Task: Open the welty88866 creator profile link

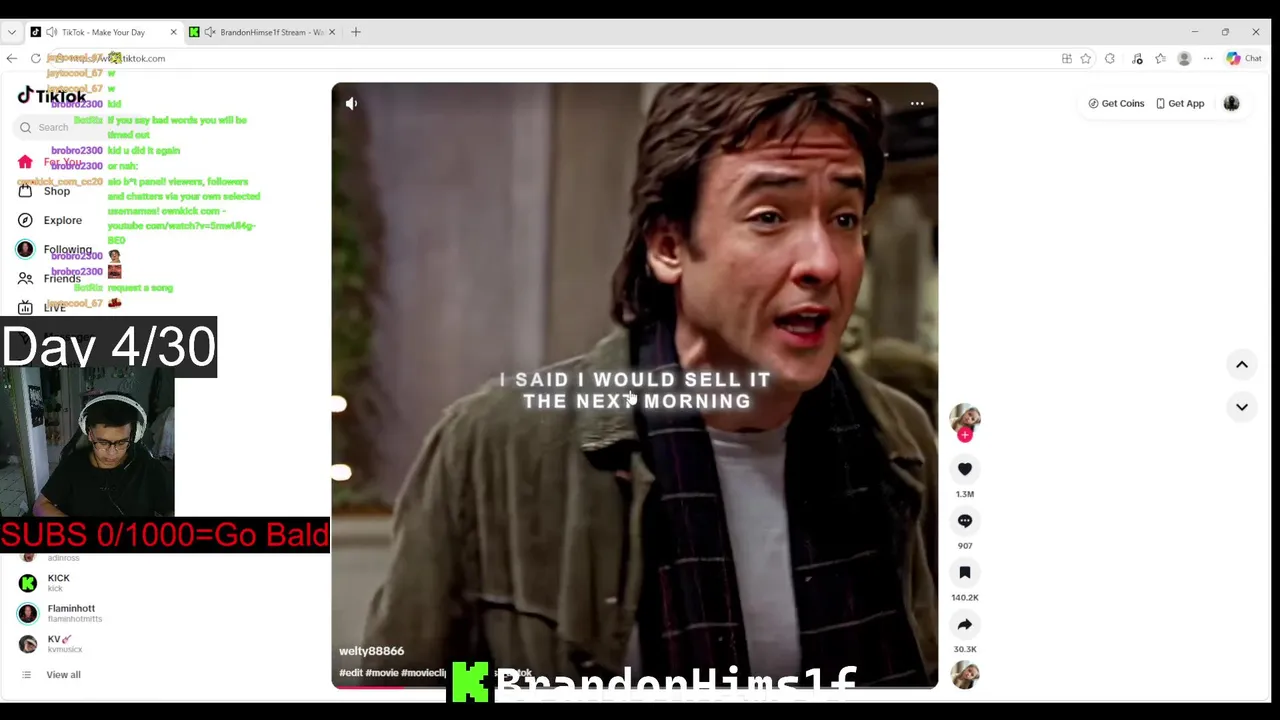Action: (371, 651)
